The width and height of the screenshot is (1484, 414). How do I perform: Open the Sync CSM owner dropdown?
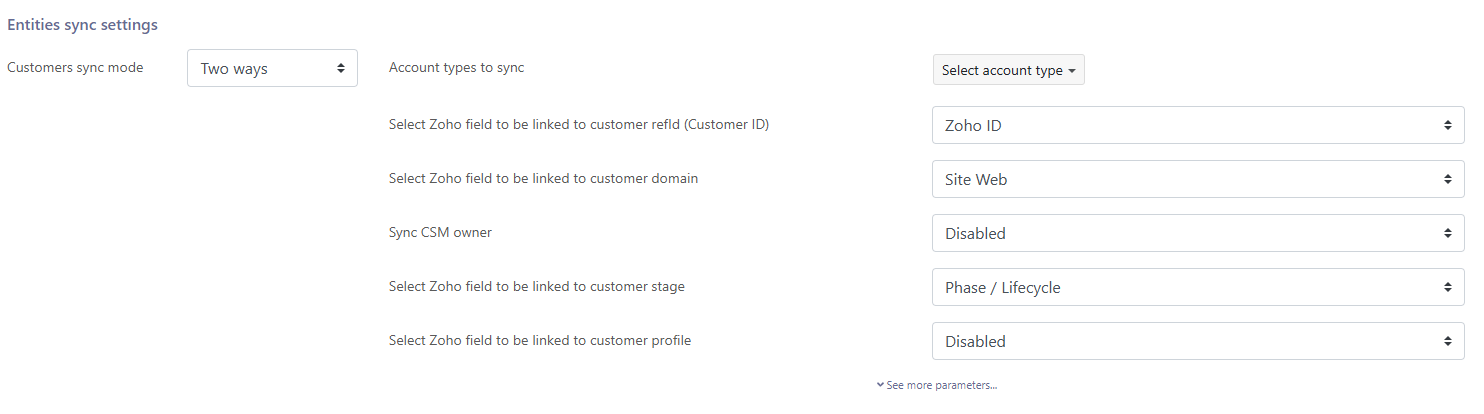(1197, 233)
